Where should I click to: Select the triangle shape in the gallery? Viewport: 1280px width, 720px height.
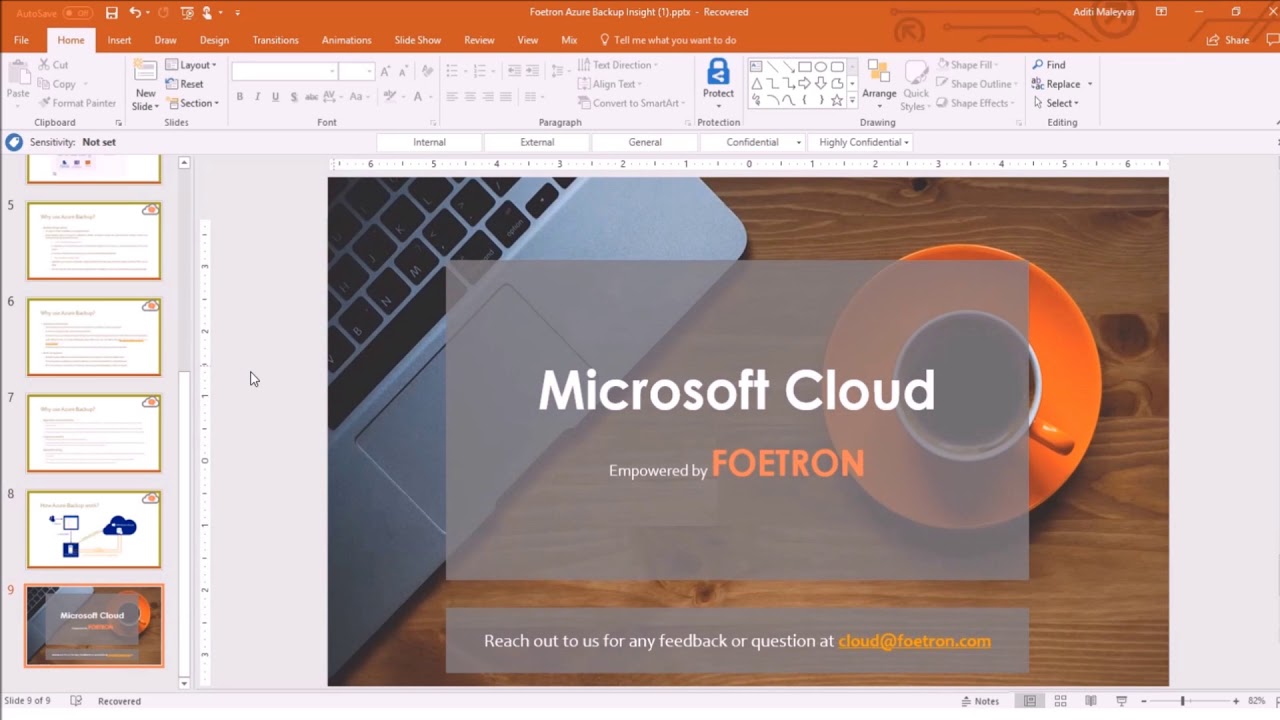coord(757,84)
